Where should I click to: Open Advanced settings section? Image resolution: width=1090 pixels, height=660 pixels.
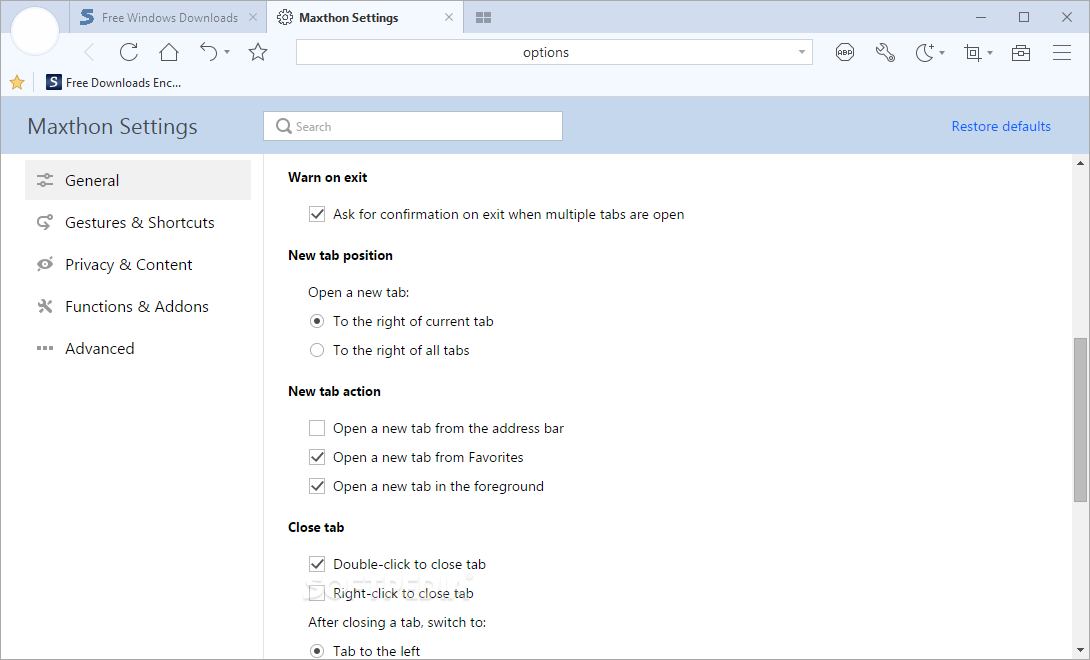click(138, 348)
